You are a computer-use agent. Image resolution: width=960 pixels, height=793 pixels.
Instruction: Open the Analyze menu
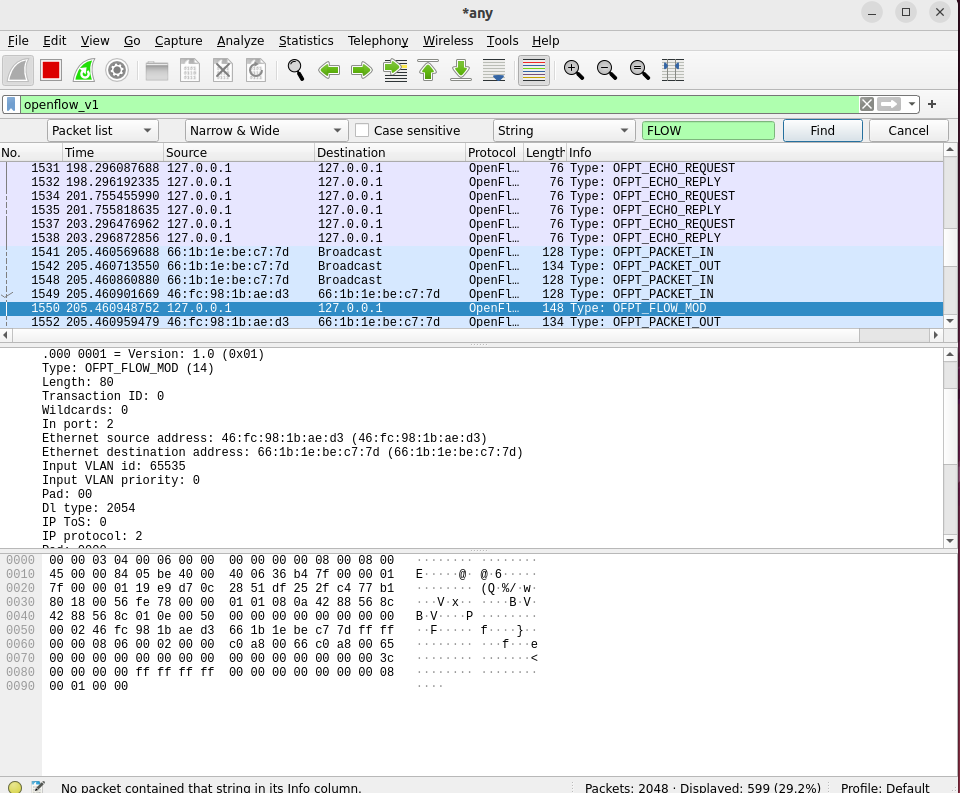coord(241,40)
